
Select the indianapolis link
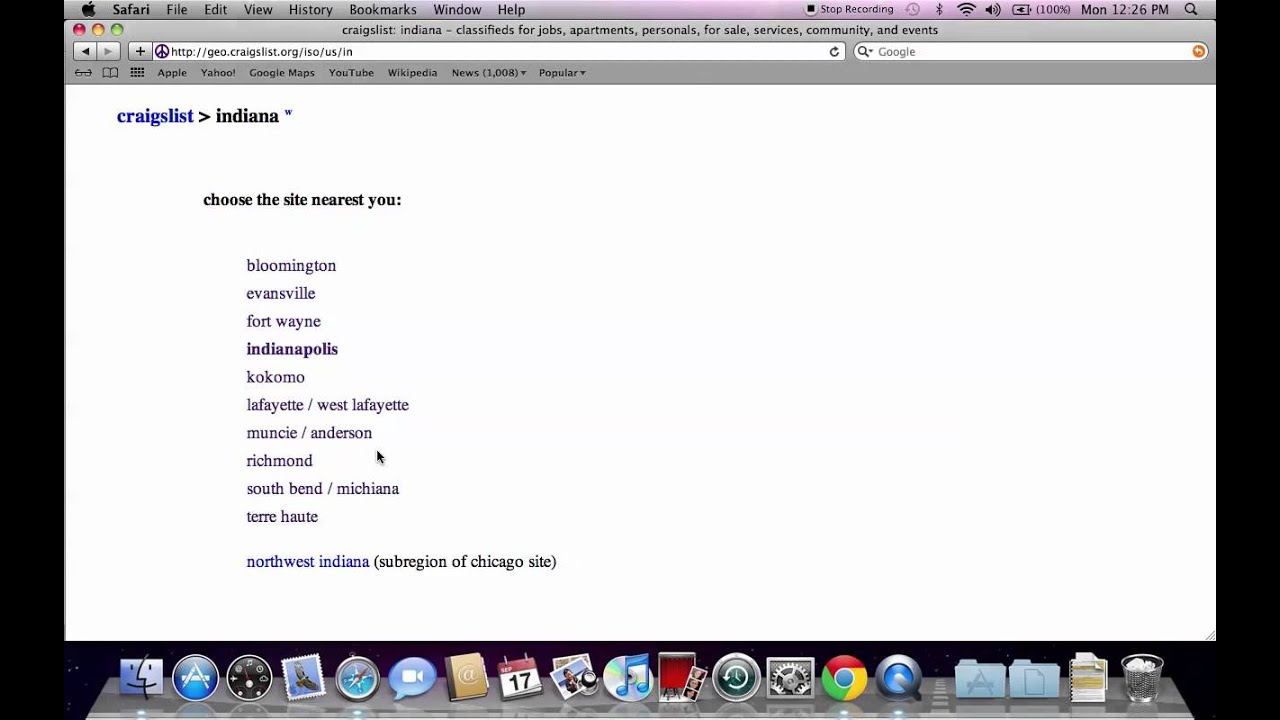pos(292,350)
